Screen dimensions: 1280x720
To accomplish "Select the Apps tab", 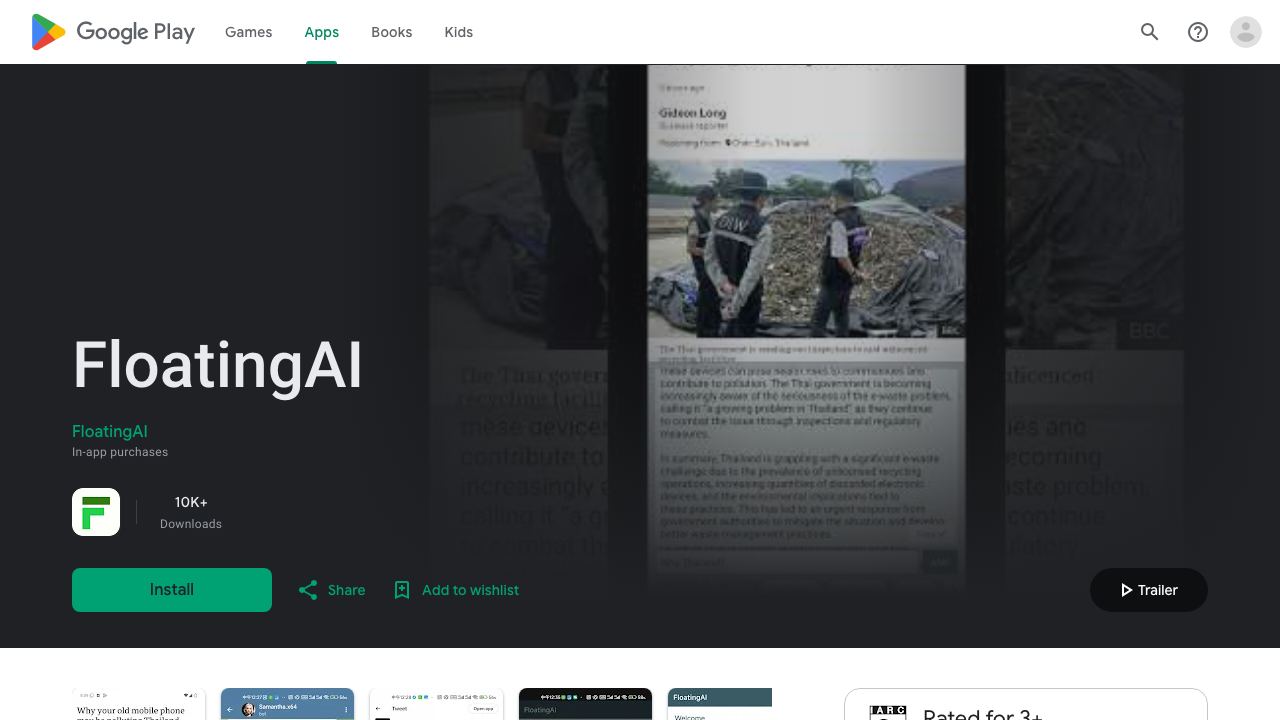I will [x=322, y=32].
